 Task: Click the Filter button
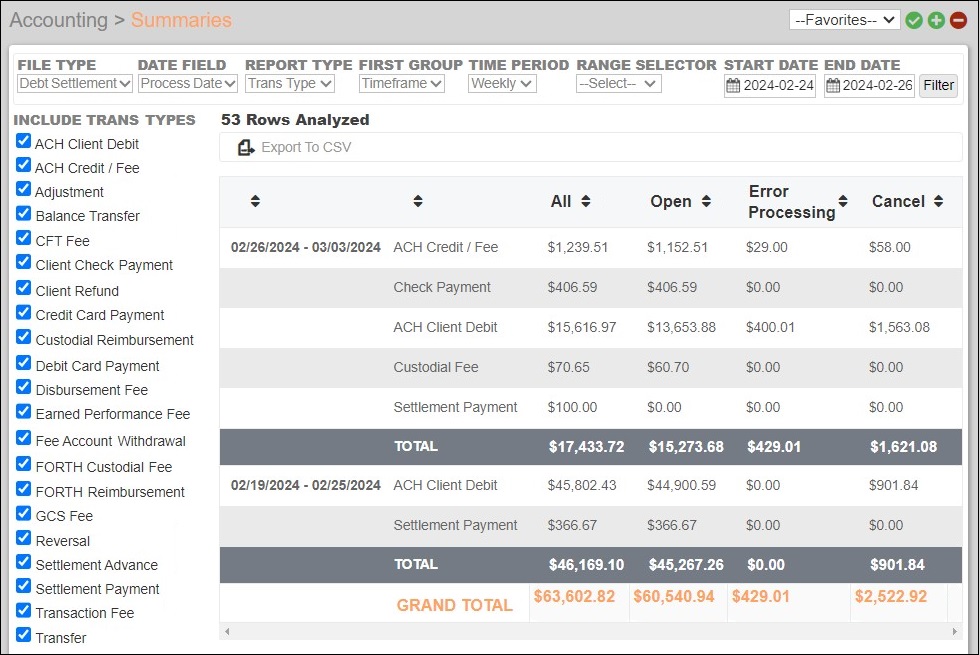(x=937, y=86)
